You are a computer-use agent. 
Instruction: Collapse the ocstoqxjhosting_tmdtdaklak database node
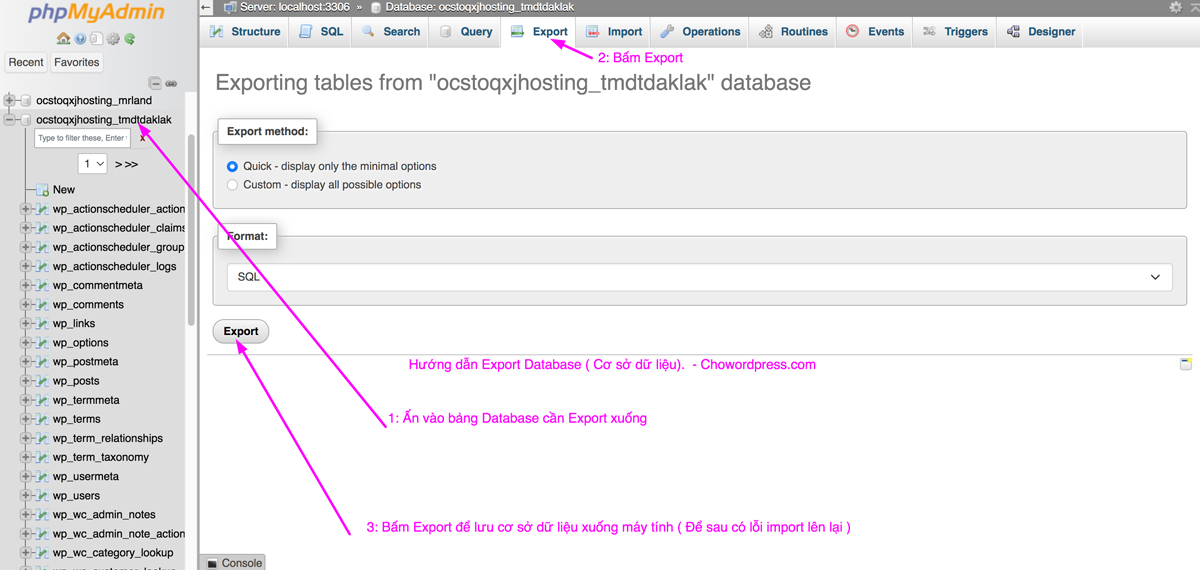coord(11,119)
